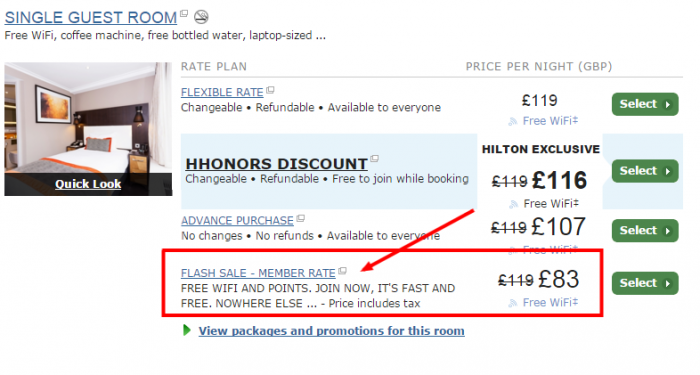Select the HHonors Discount £116 rate
Image resolution: width=700 pixels, height=375 pixels.
[645, 171]
